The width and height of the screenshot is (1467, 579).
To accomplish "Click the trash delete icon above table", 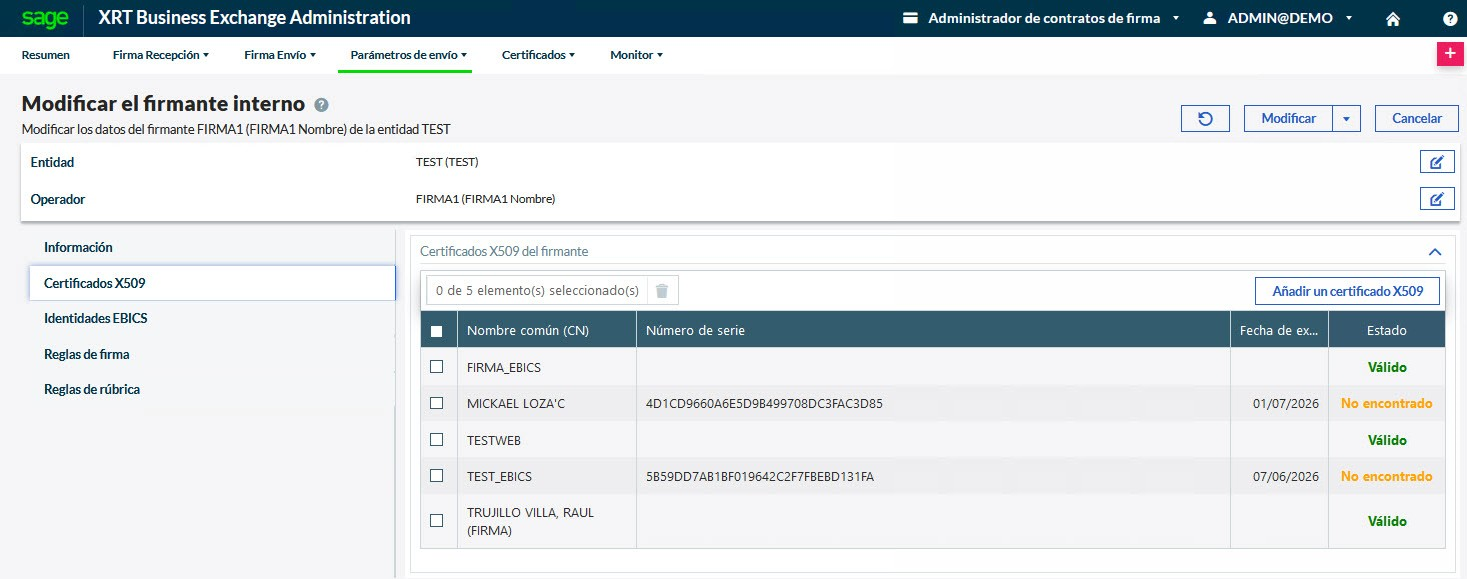I will click(x=661, y=291).
